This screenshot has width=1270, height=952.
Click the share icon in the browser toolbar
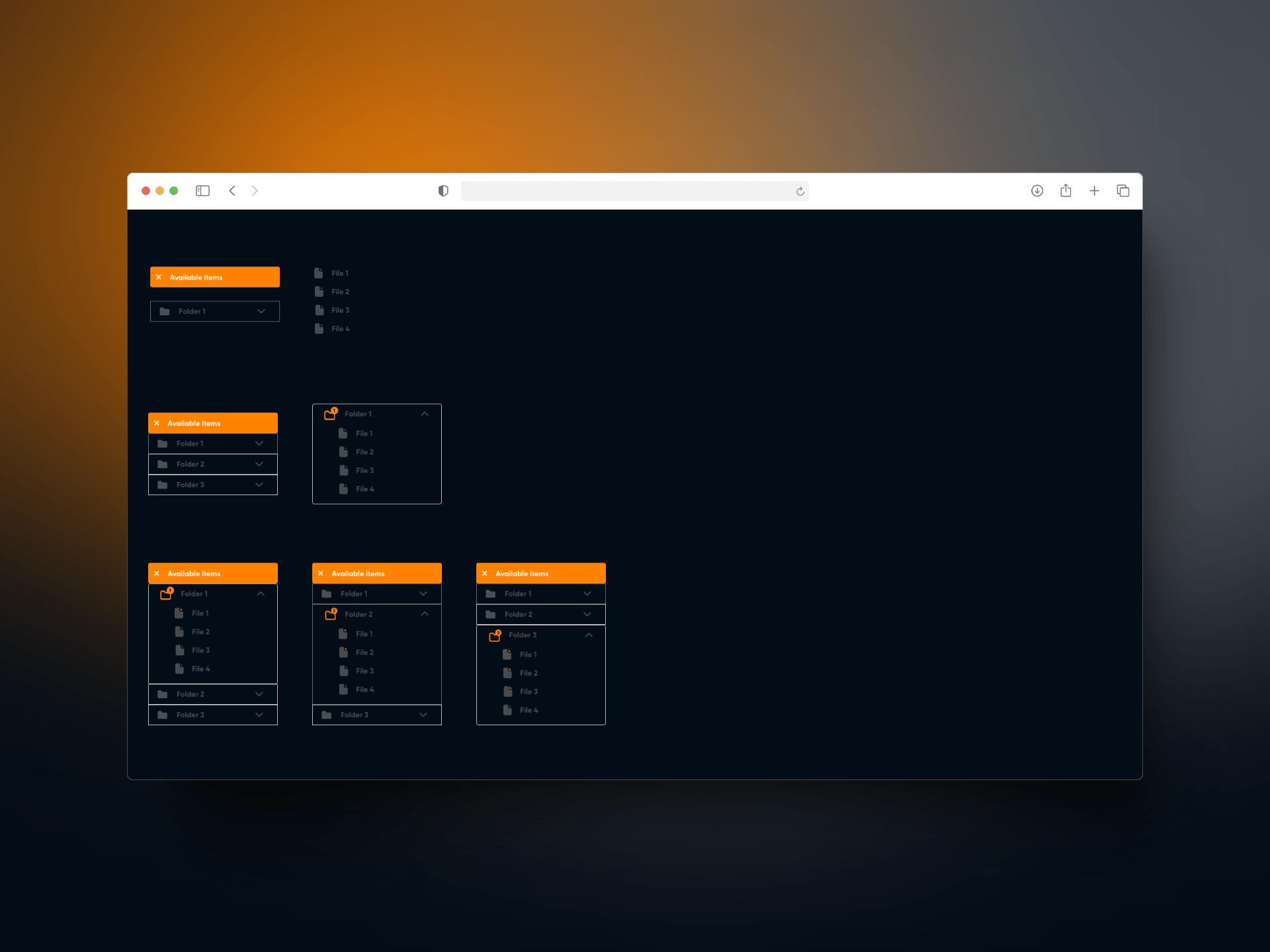(1066, 190)
